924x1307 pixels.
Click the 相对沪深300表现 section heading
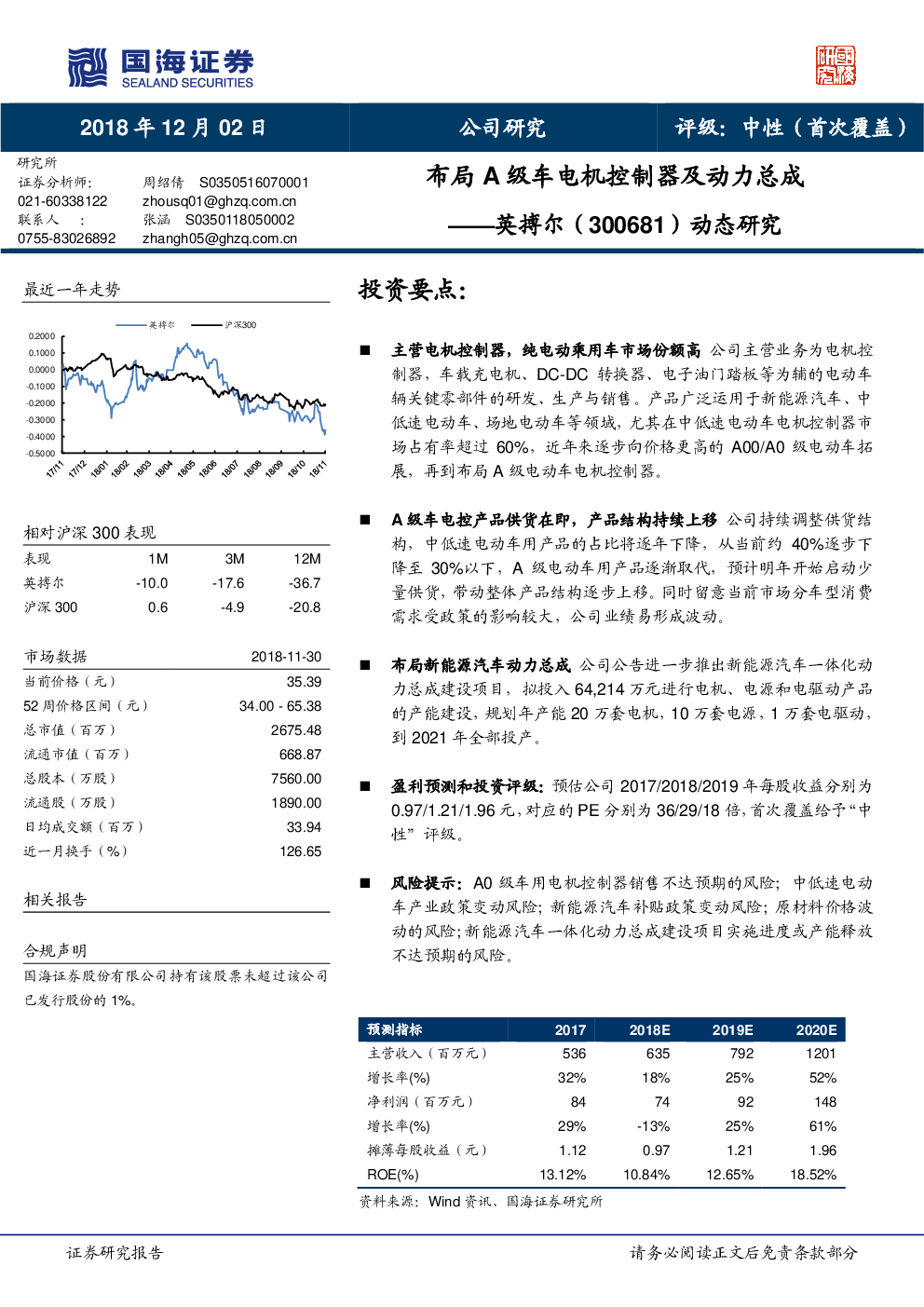(89, 533)
